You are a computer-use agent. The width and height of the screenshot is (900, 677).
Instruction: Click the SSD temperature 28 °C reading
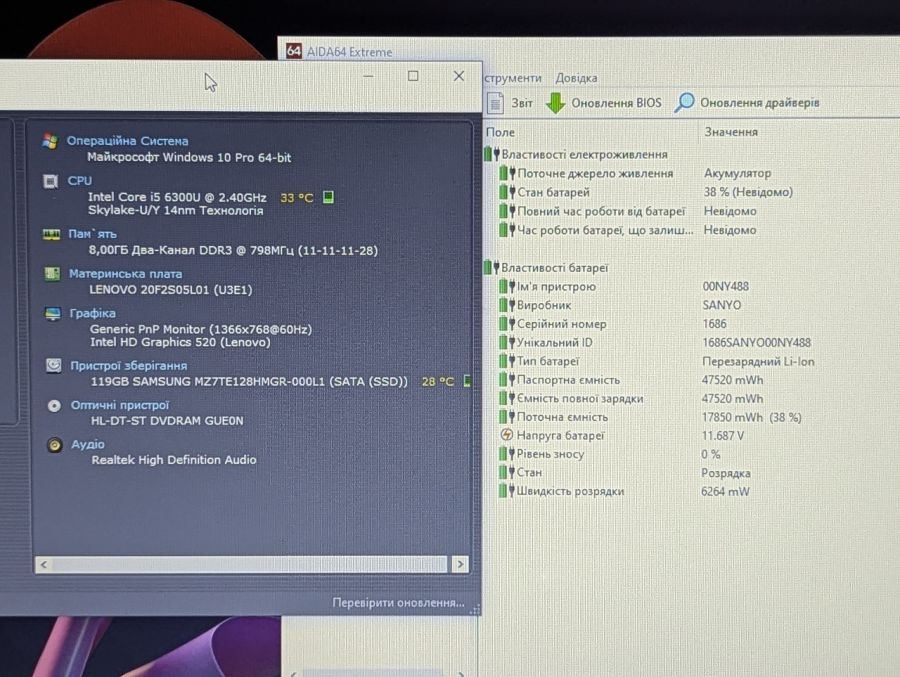(437, 382)
